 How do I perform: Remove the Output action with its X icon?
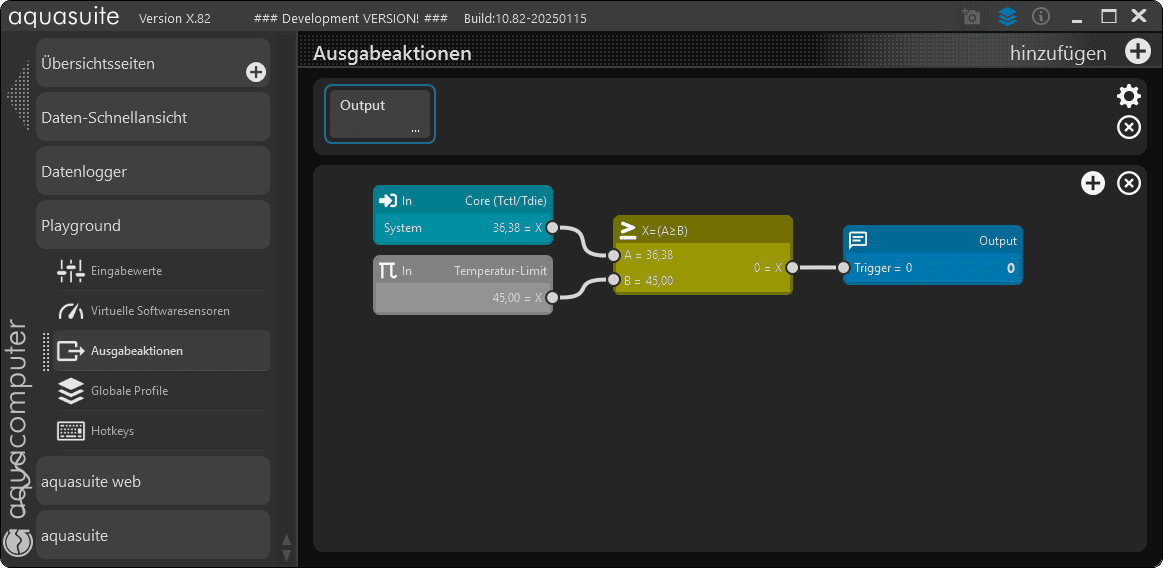click(1129, 128)
